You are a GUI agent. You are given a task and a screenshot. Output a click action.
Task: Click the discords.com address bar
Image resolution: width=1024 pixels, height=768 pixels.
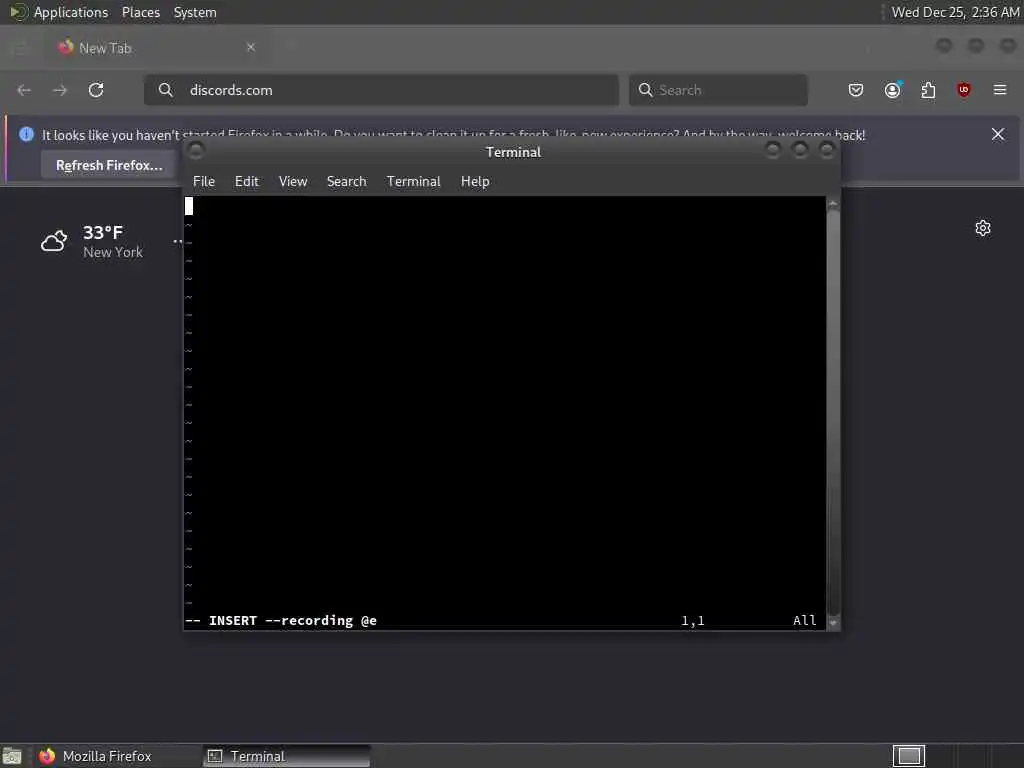click(x=381, y=90)
